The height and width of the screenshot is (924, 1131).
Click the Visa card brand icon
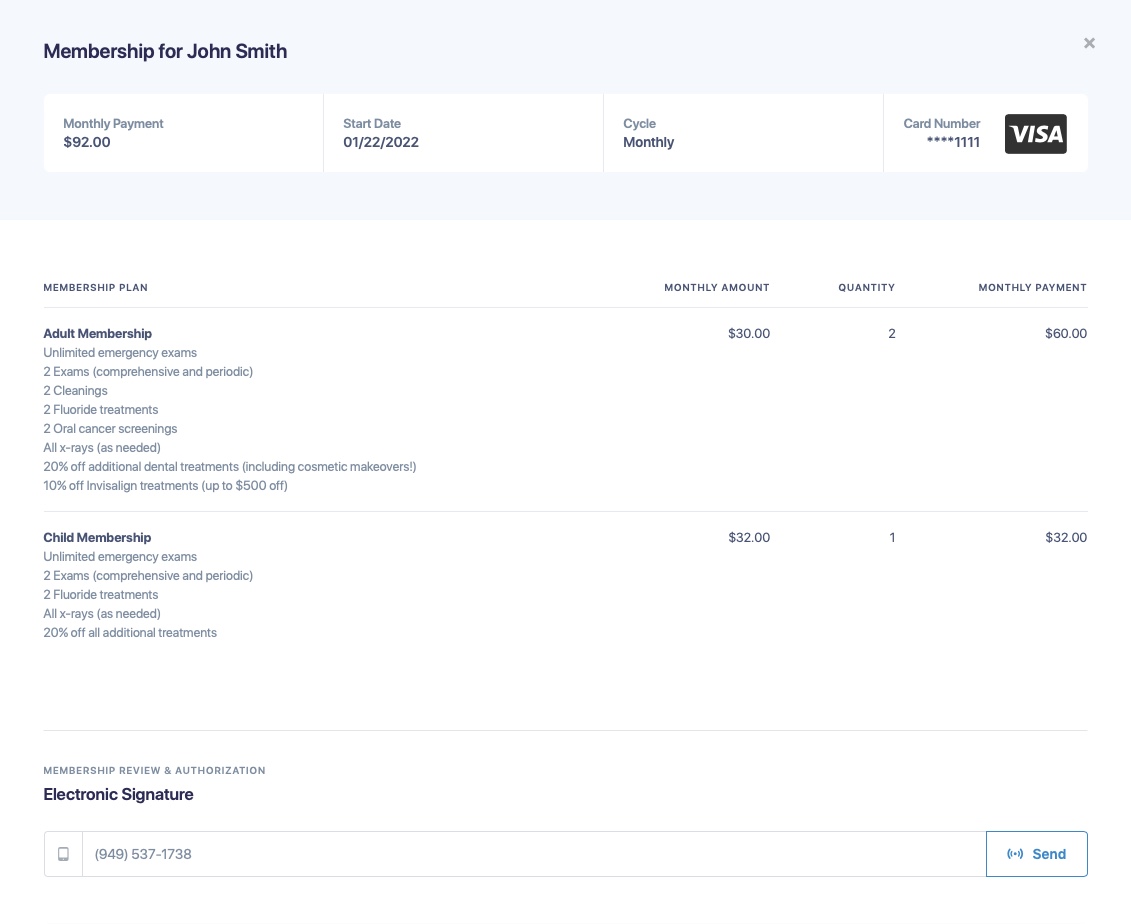click(1035, 133)
